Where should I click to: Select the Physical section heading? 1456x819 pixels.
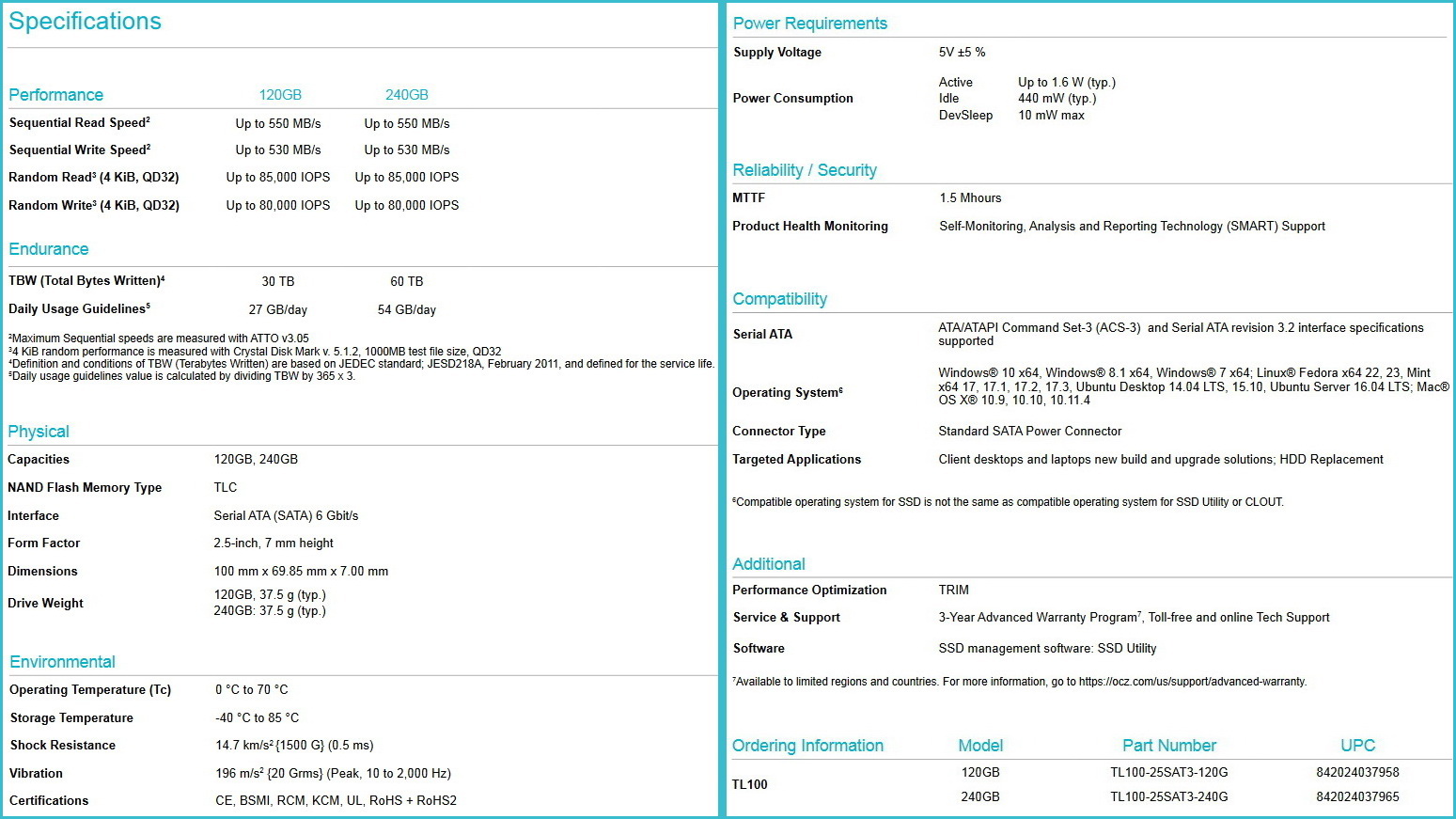[39, 432]
